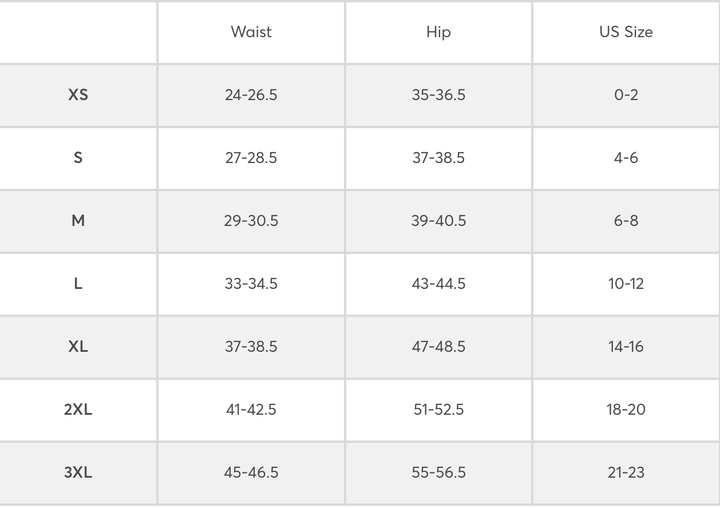The image size is (720, 508).
Task: Click hip measurement 47-48.5
Action: point(438,347)
